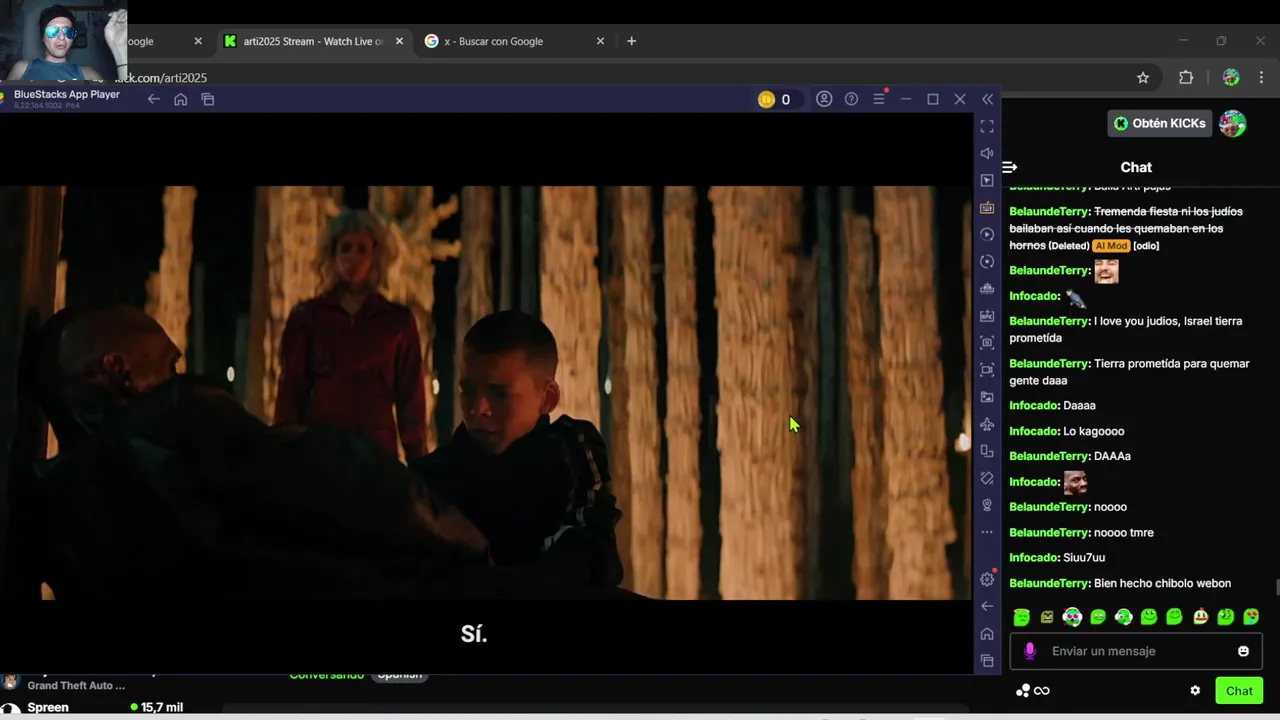
Task: Open the multi-window icon in BlueStacks title bar
Action: pyautogui.click(x=208, y=99)
